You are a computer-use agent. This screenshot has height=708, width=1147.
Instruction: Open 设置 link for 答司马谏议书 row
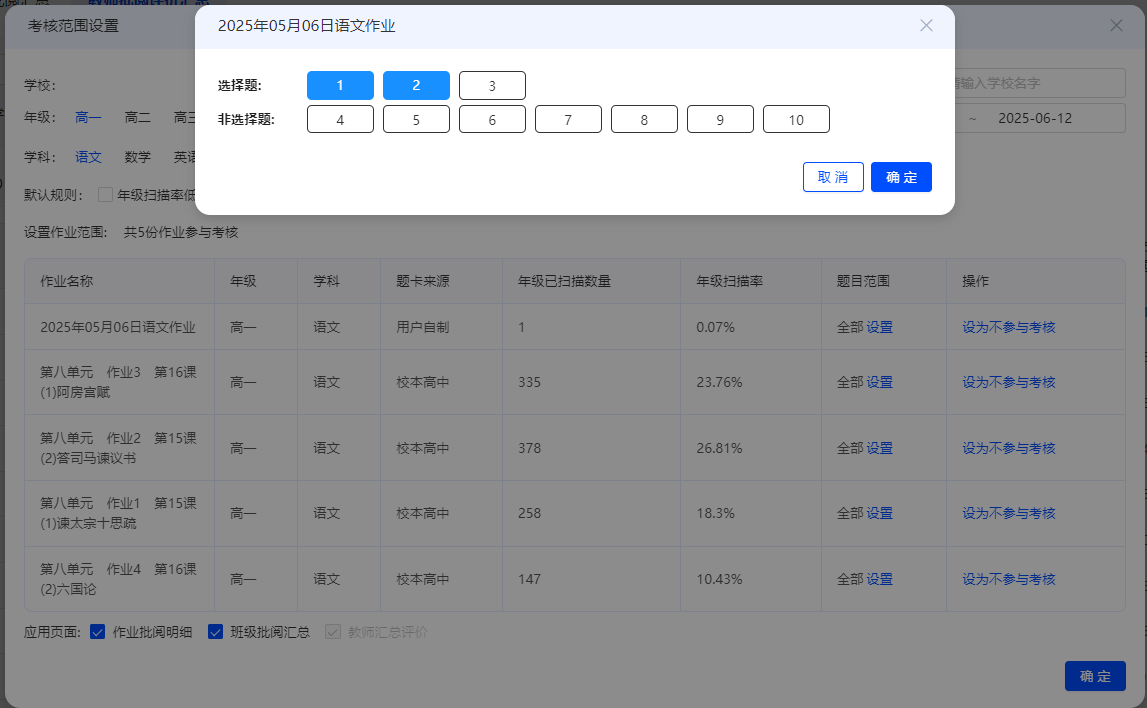click(879, 448)
